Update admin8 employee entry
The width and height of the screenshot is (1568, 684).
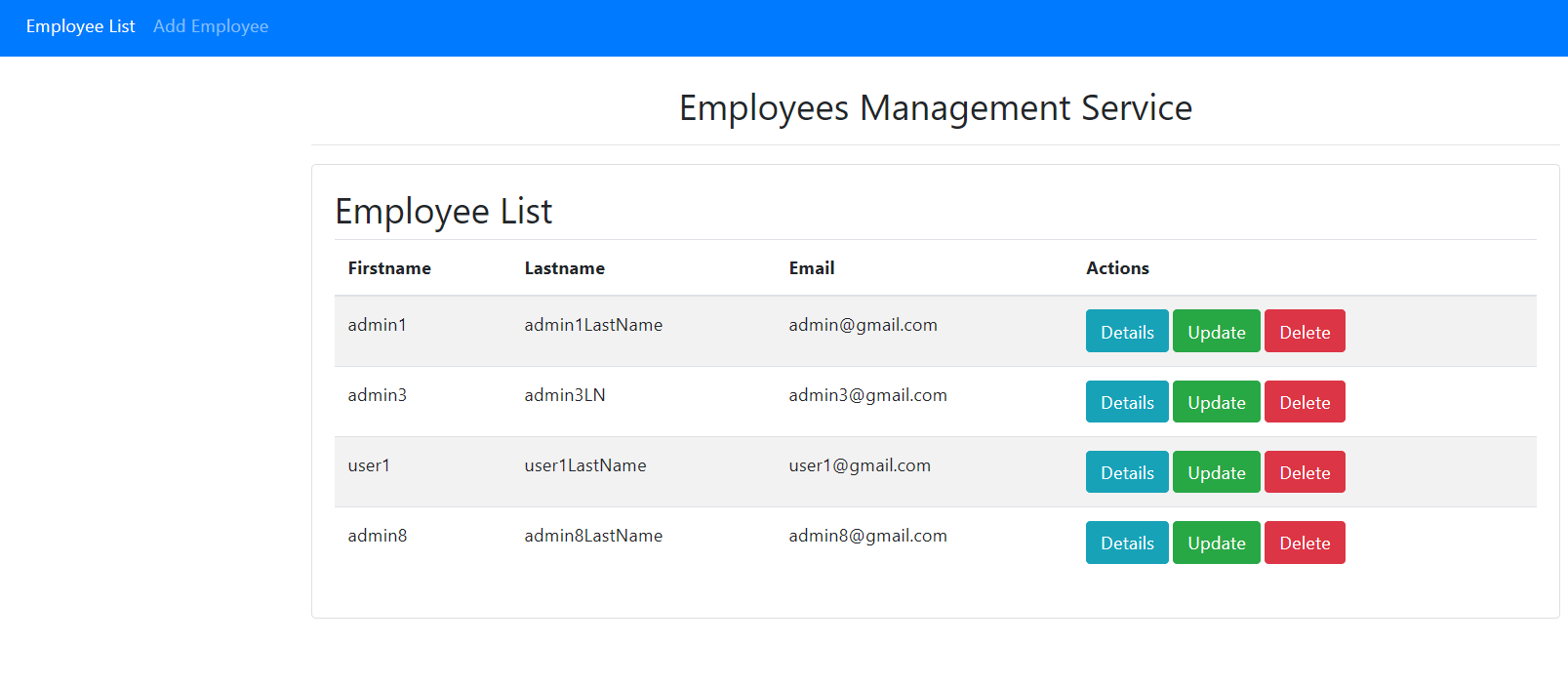tap(1216, 543)
